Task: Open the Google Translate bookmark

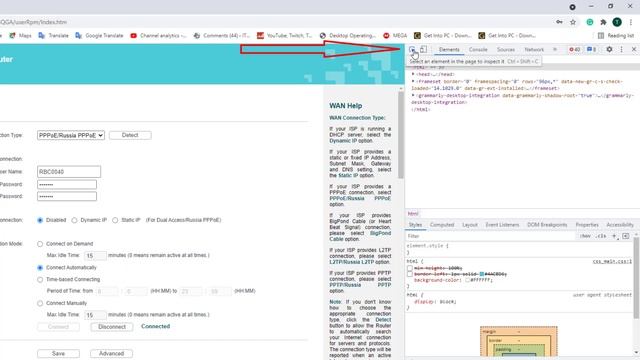Action: 99,36
